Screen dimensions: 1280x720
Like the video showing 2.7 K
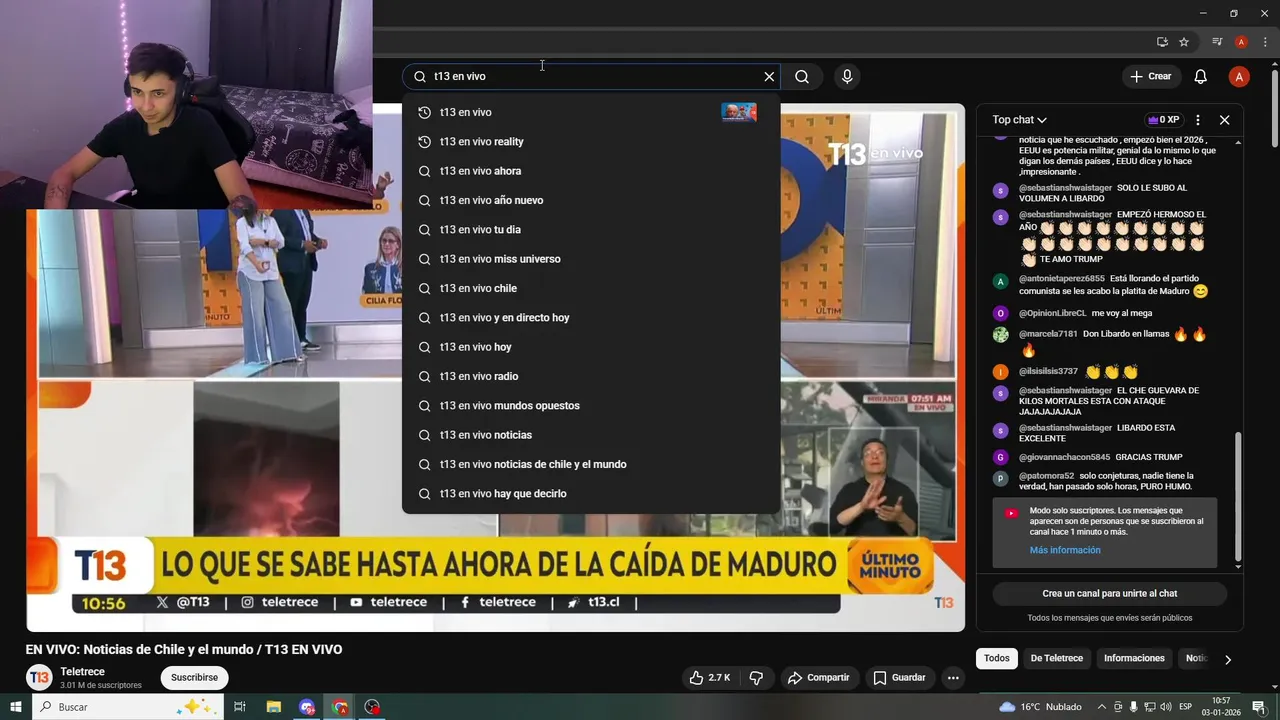point(709,678)
